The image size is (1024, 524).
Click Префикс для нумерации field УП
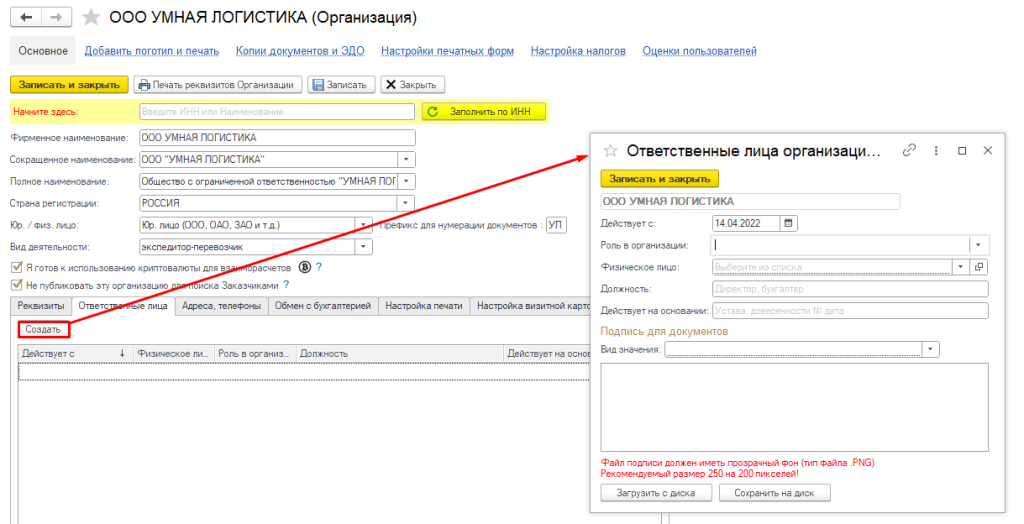tap(556, 225)
